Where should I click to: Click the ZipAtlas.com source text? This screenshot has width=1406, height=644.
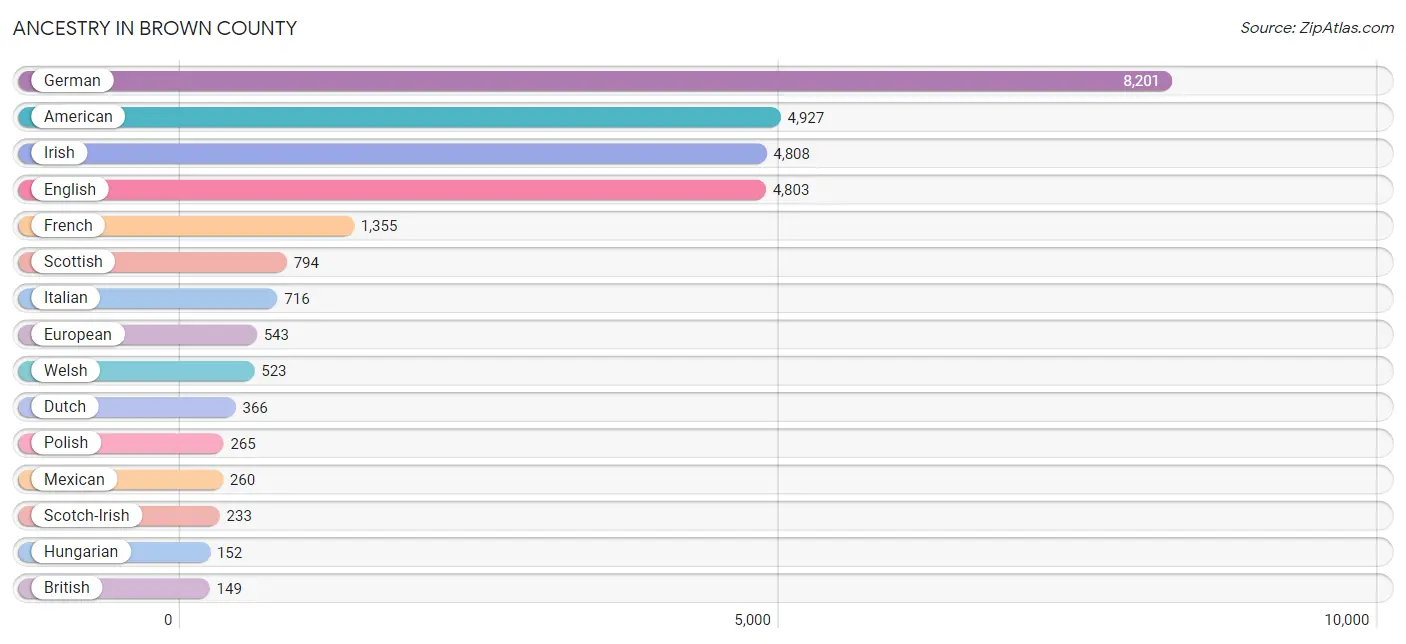coord(1317,28)
